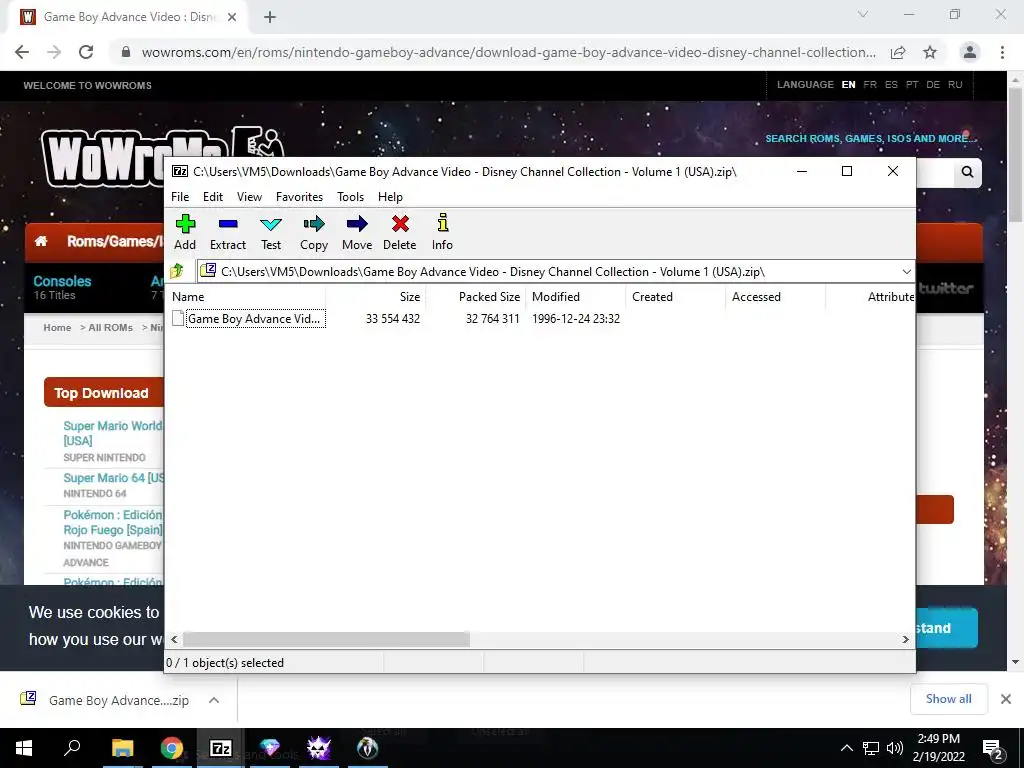Go to wowroms Home icon in nav bar
This screenshot has height=768, width=1024.
click(40, 241)
